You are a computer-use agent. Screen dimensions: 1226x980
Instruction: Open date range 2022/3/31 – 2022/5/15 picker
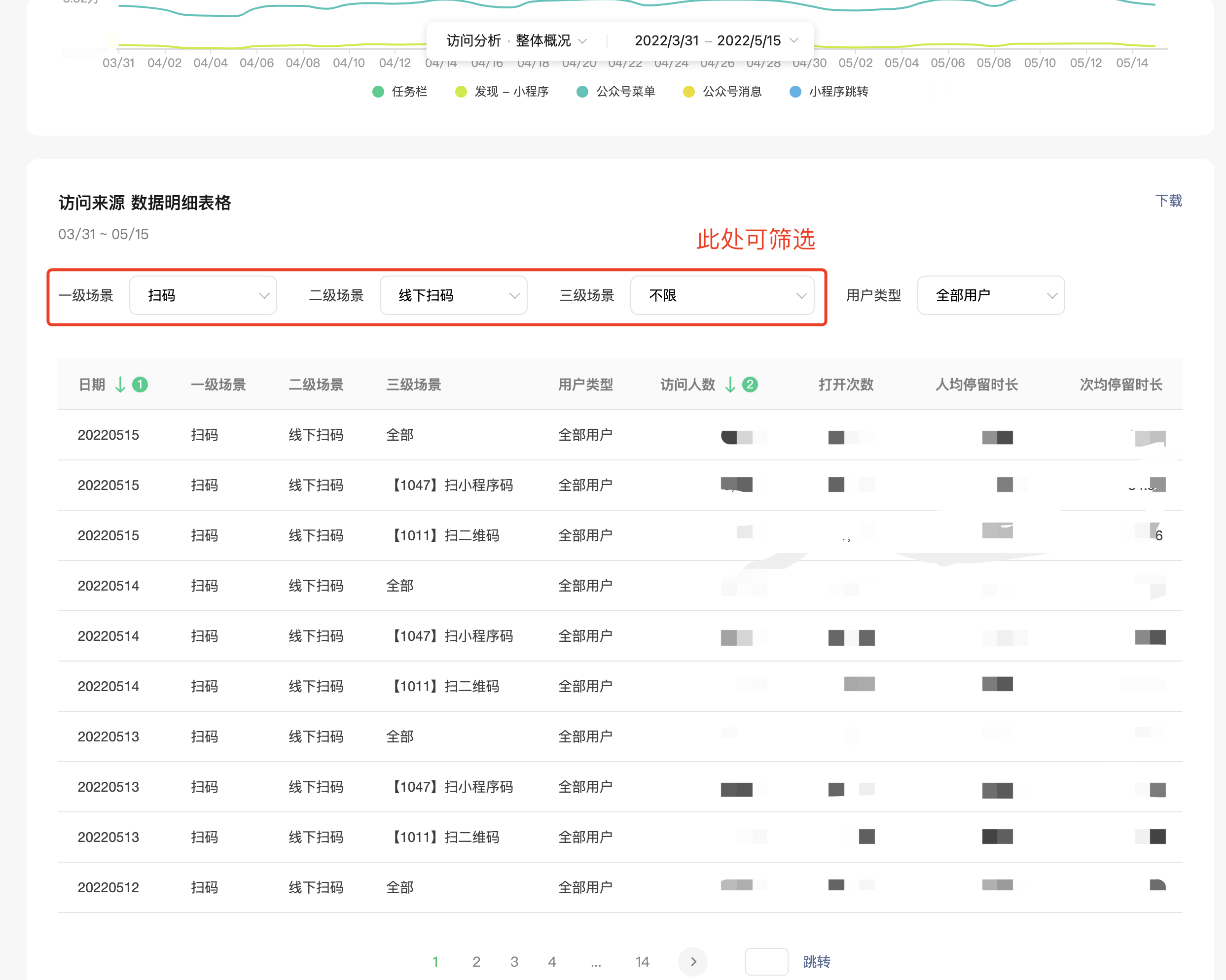click(x=716, y=41)
